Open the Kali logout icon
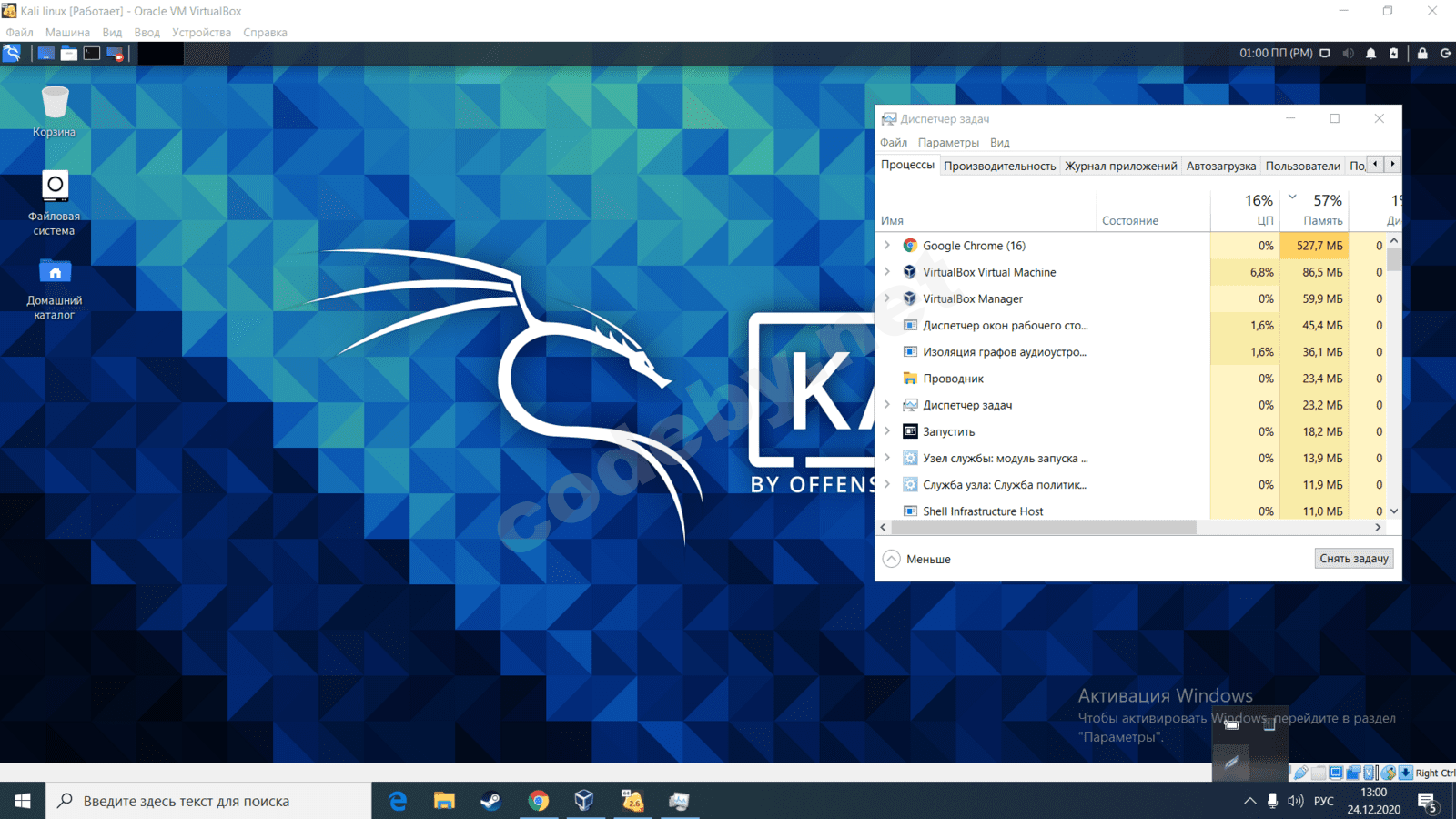 [x=1445, y=54]
